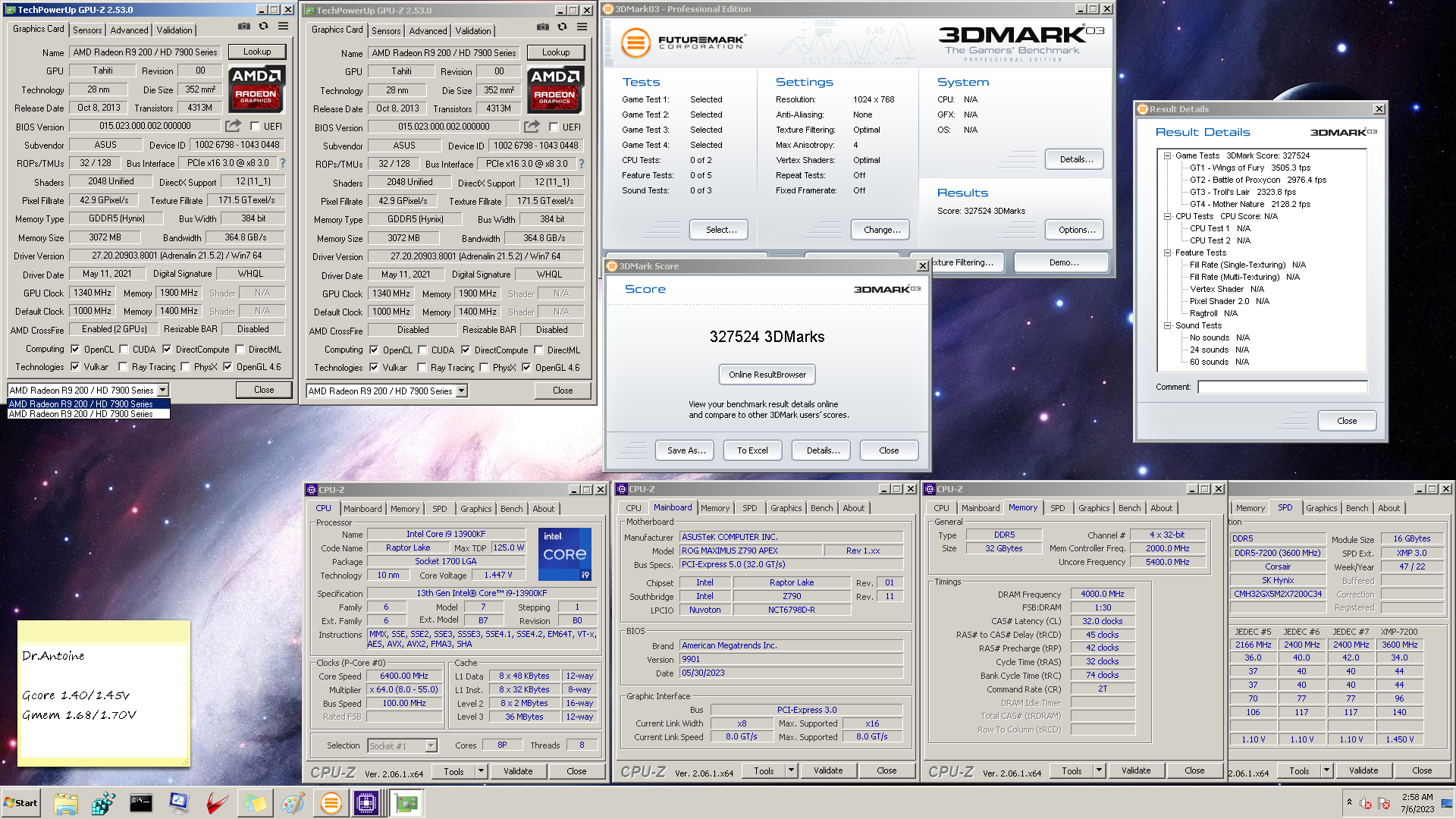Click the screenshot camera icon in left GPU-Z
The height and width of the screenshot is (819, 1456).
243,27
